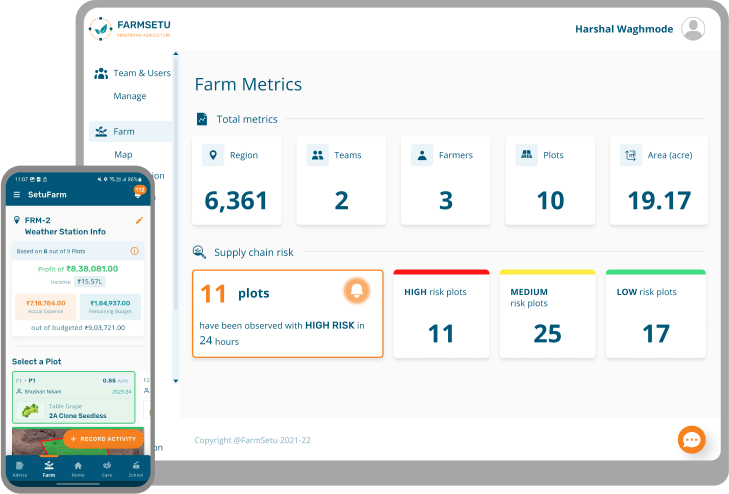Open Manage under Team & Users
The width and height of the screenshot is (729, 494).
(x=129, y=96)
